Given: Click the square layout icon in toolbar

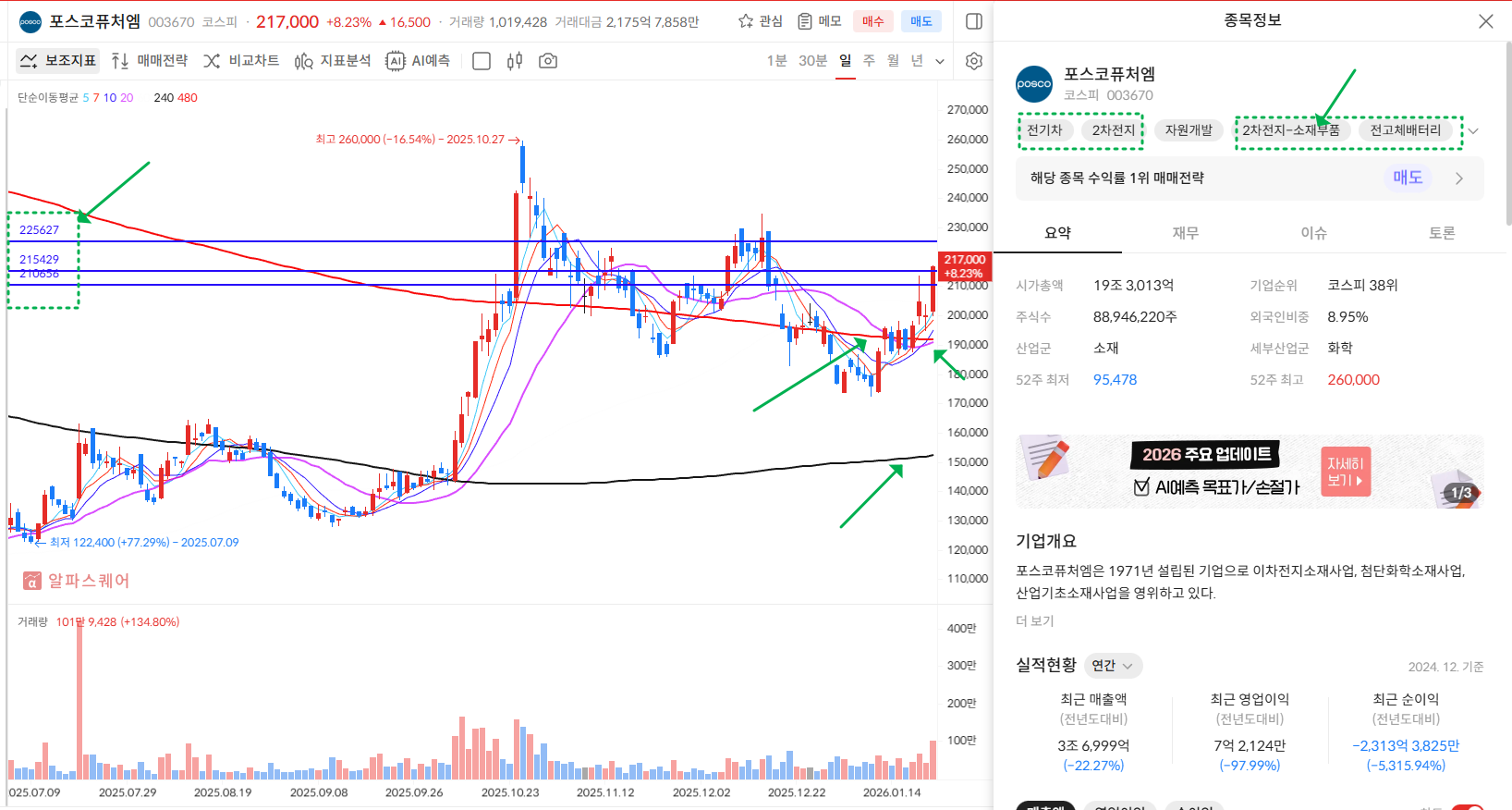Looking at the screenshot, I should click(482, 61).
